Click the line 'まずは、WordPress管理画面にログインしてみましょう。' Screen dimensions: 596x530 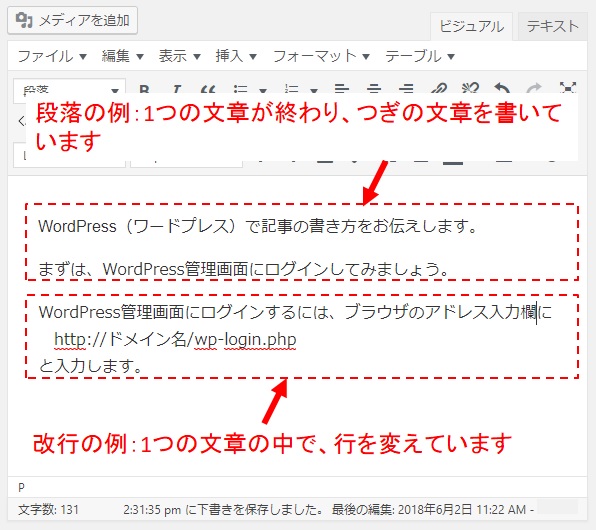tap(244, 269)
